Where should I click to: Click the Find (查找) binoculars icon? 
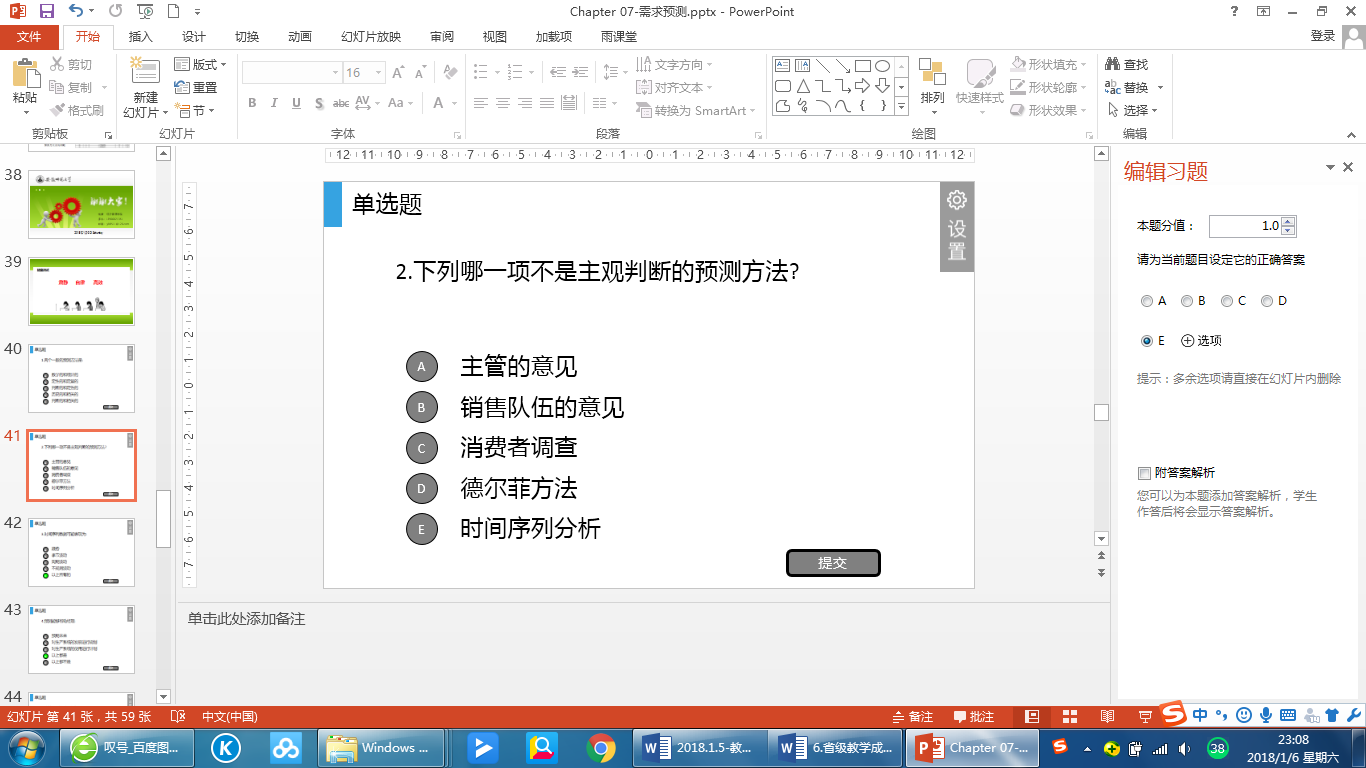pos(1113,64)
